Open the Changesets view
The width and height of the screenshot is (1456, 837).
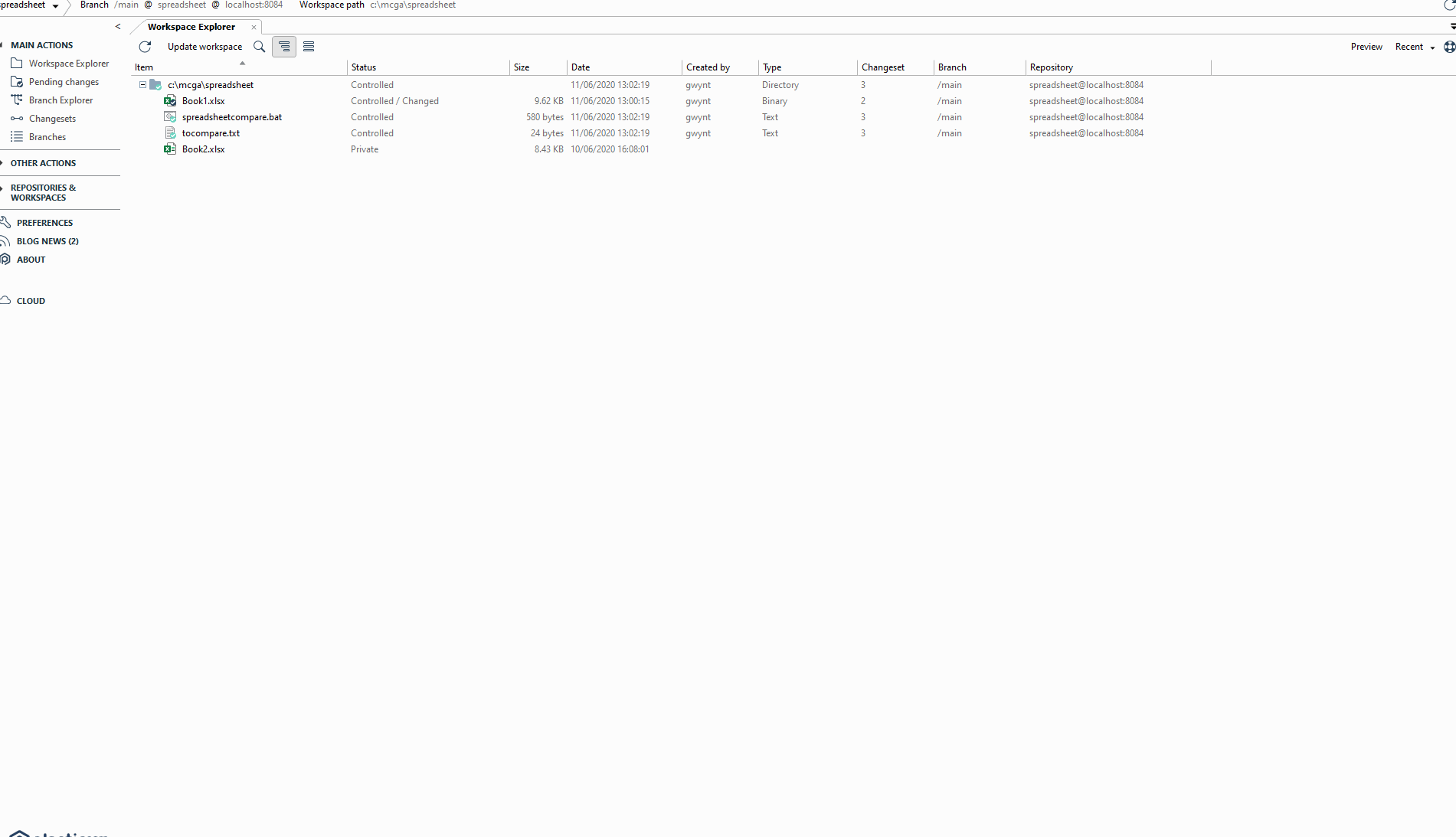pos(52,119)
